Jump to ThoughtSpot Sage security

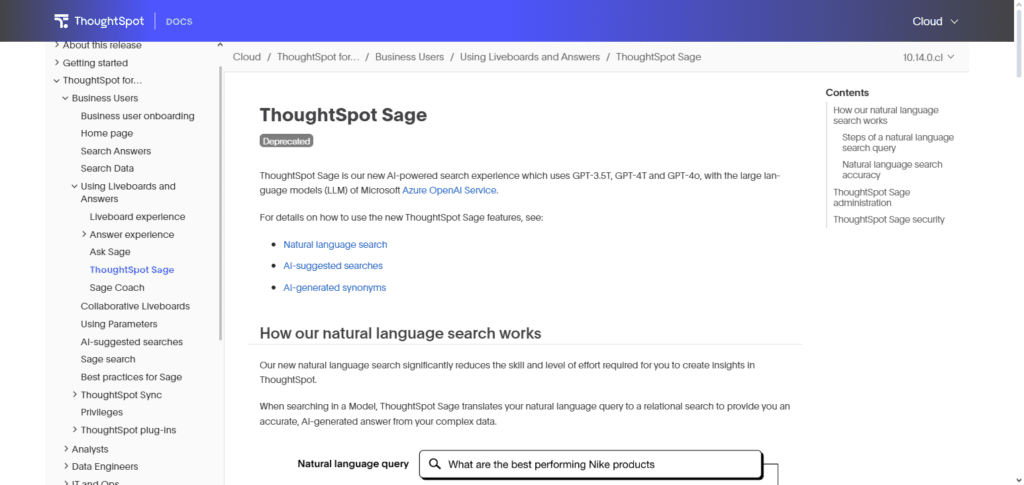point(889,219)
